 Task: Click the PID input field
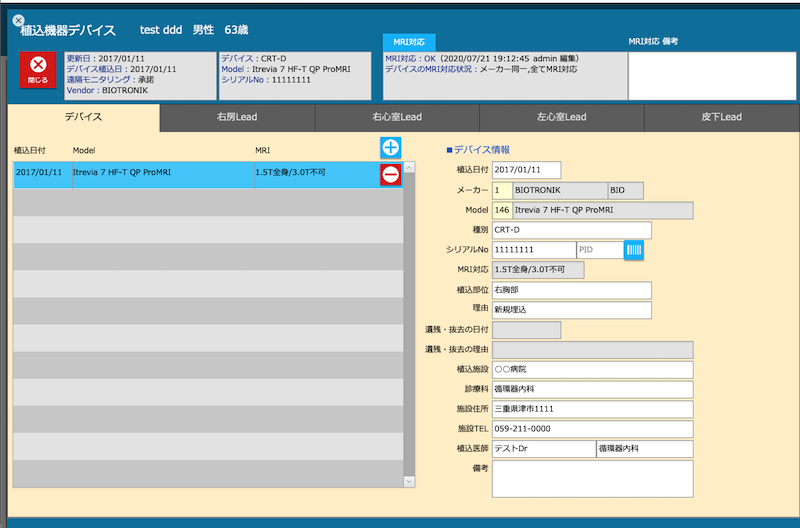click(x=599, y=250)
